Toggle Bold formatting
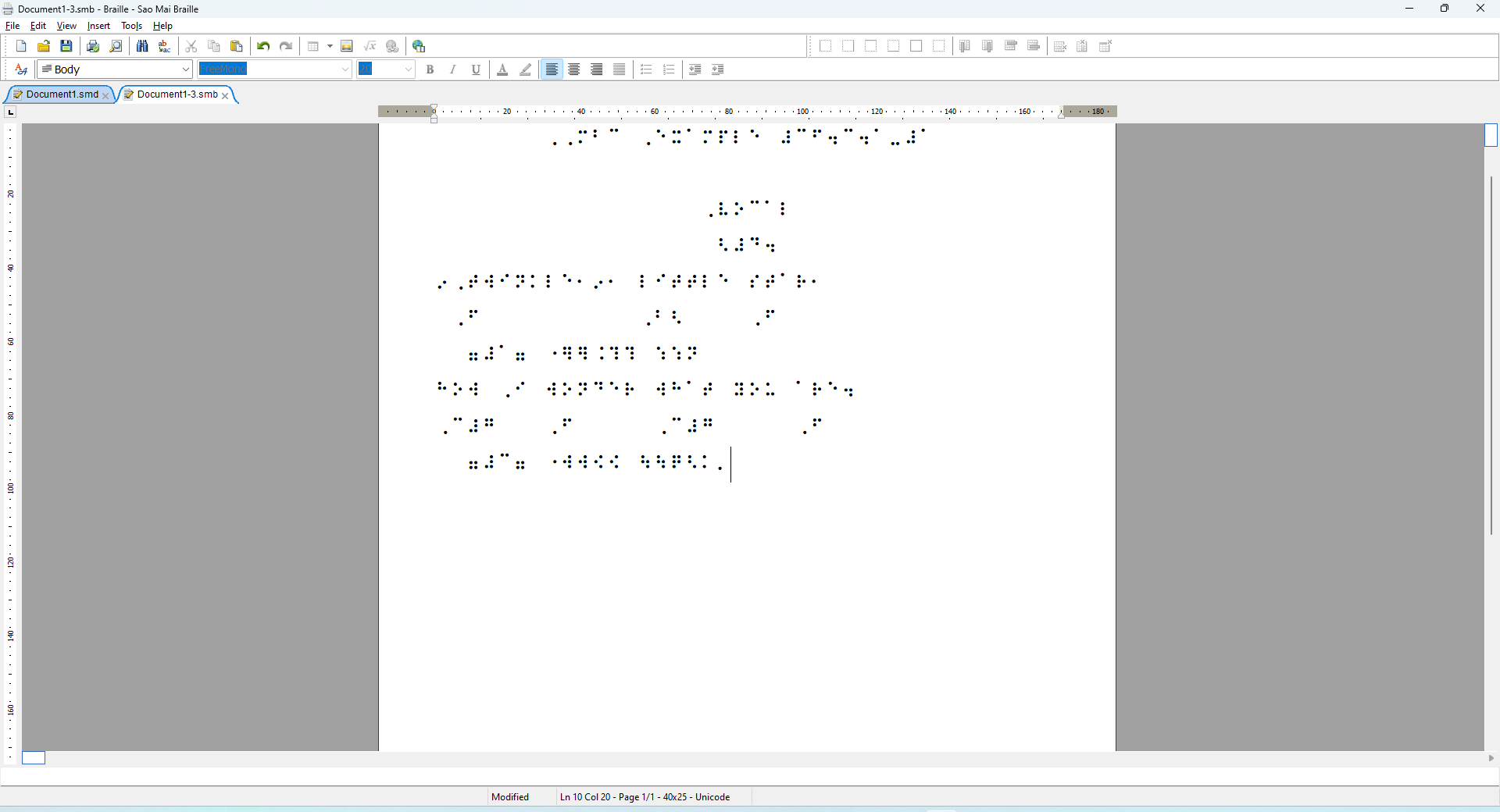The height and width of the screenshot is (812, 1500). tap(430, 69)
